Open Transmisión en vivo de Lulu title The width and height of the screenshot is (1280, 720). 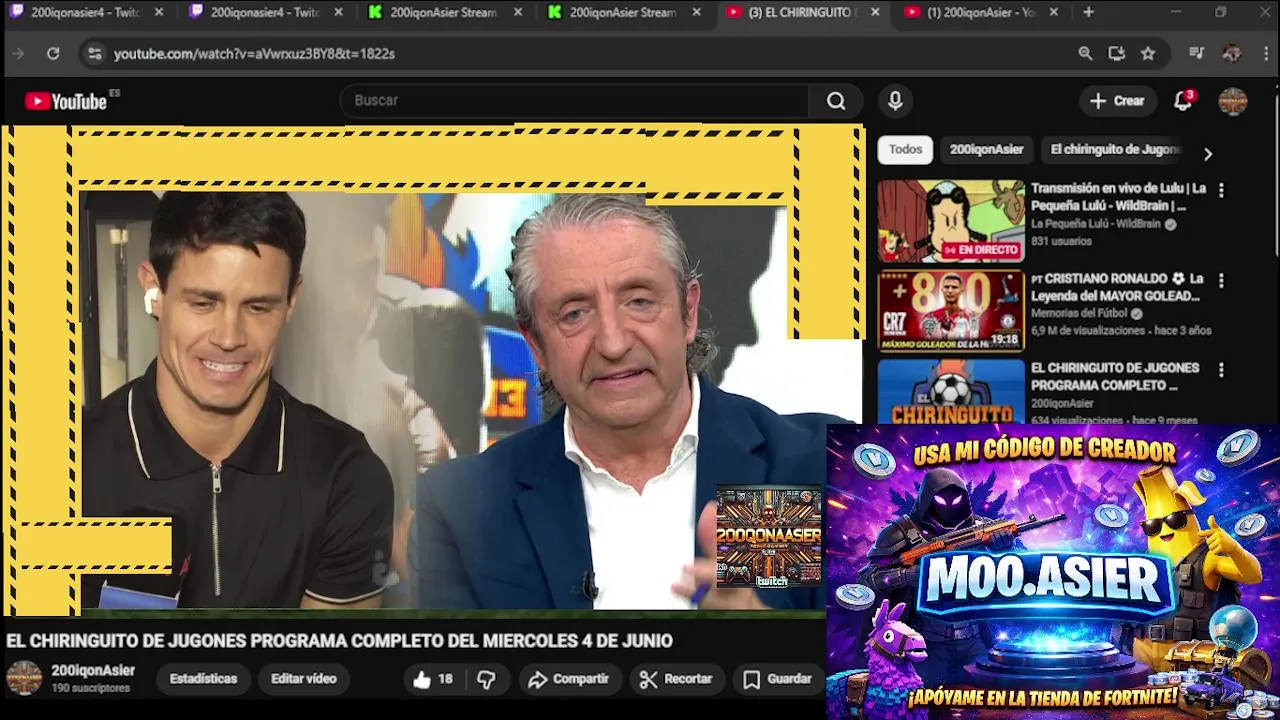[1118, 197]
